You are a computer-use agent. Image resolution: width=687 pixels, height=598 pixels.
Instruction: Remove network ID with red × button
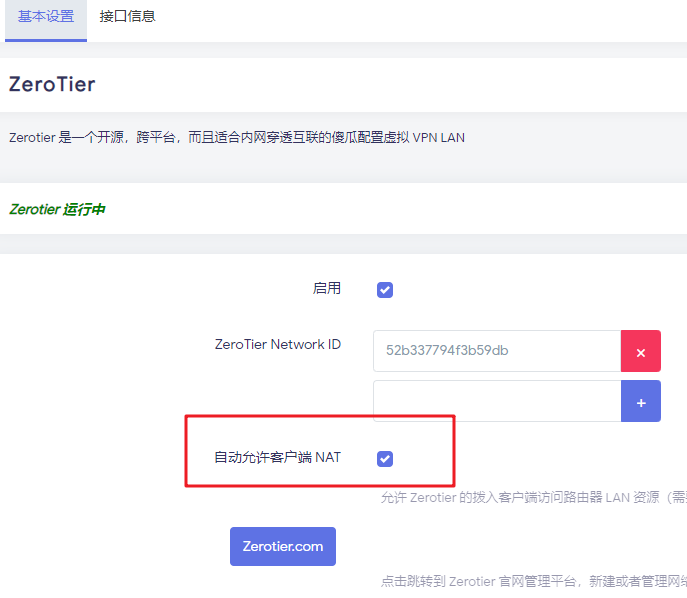pyautogui.click(x=641, y=352)
